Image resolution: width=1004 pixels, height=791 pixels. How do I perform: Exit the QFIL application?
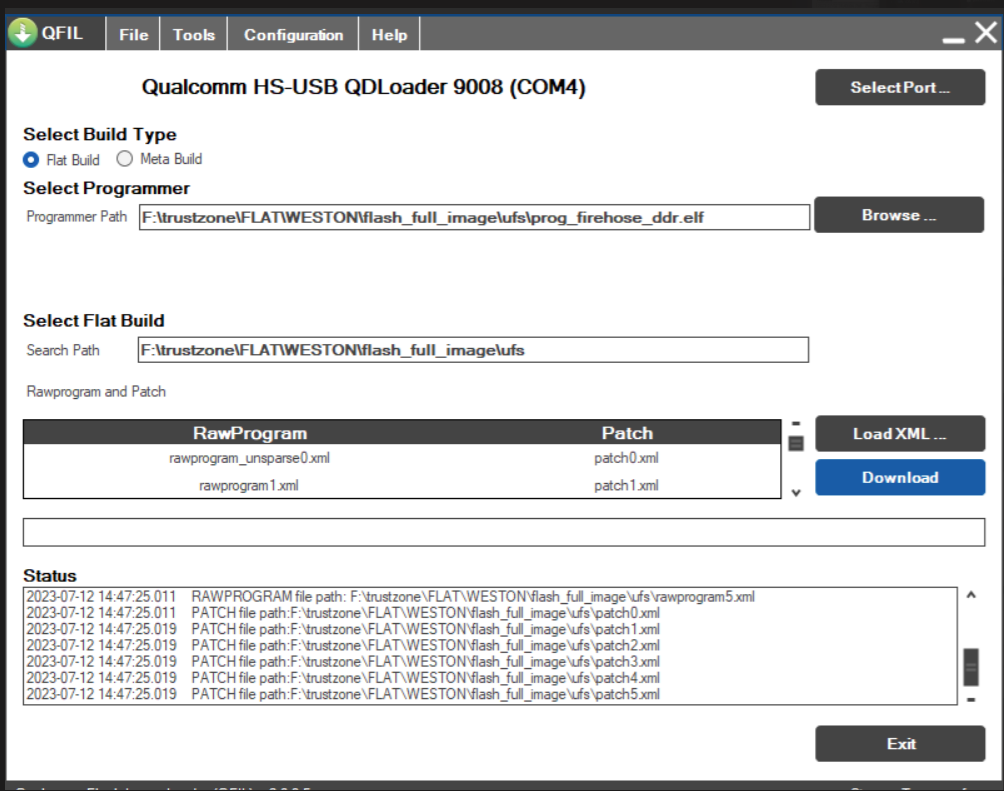(900, 744)
